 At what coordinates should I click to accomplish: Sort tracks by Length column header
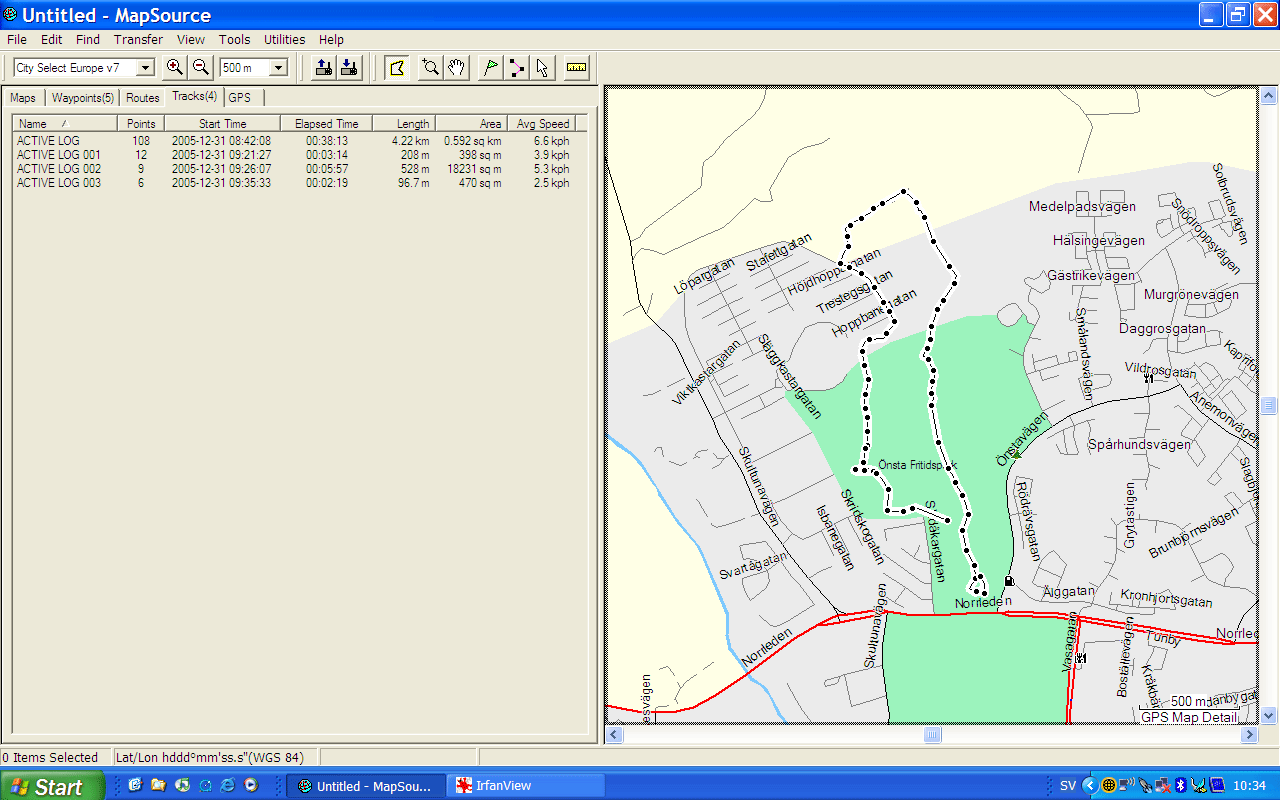tap(404, 123)
